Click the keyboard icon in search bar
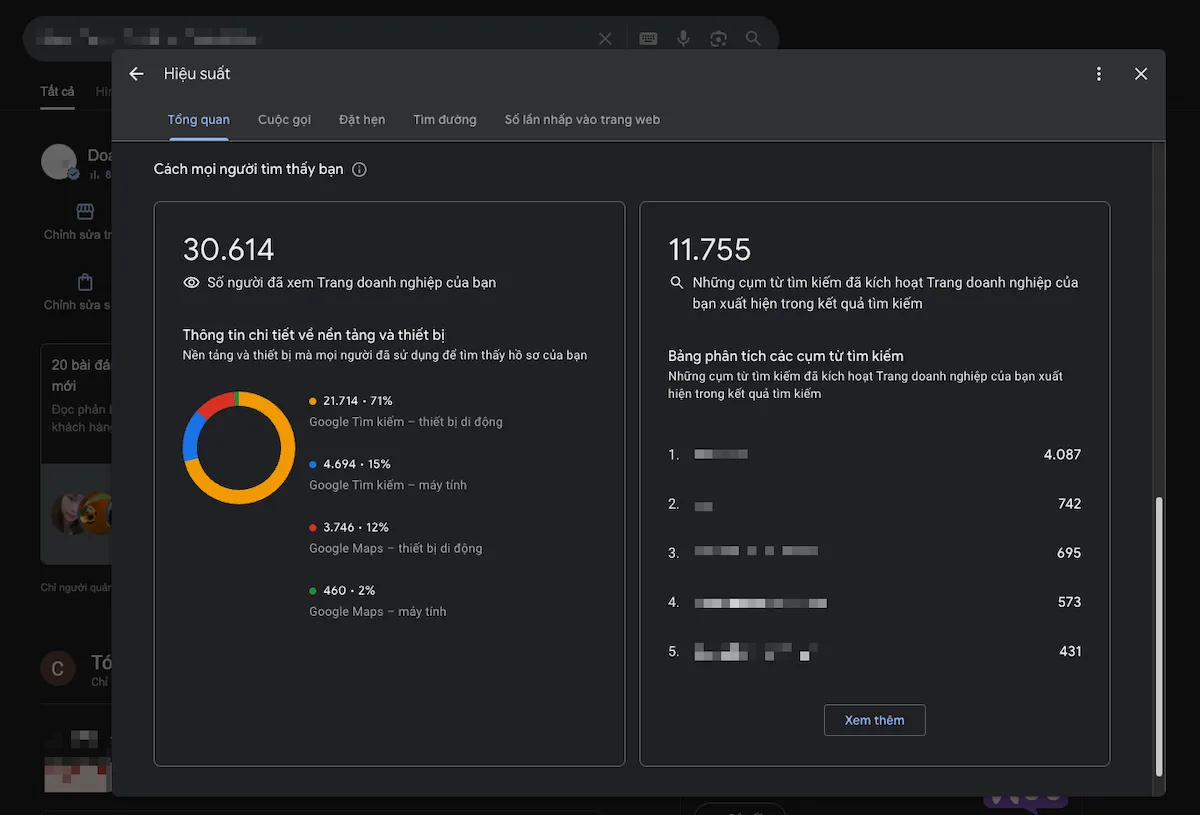This screenshot has height=815, width=1200. pyautogui.click(x=648, y=39)
